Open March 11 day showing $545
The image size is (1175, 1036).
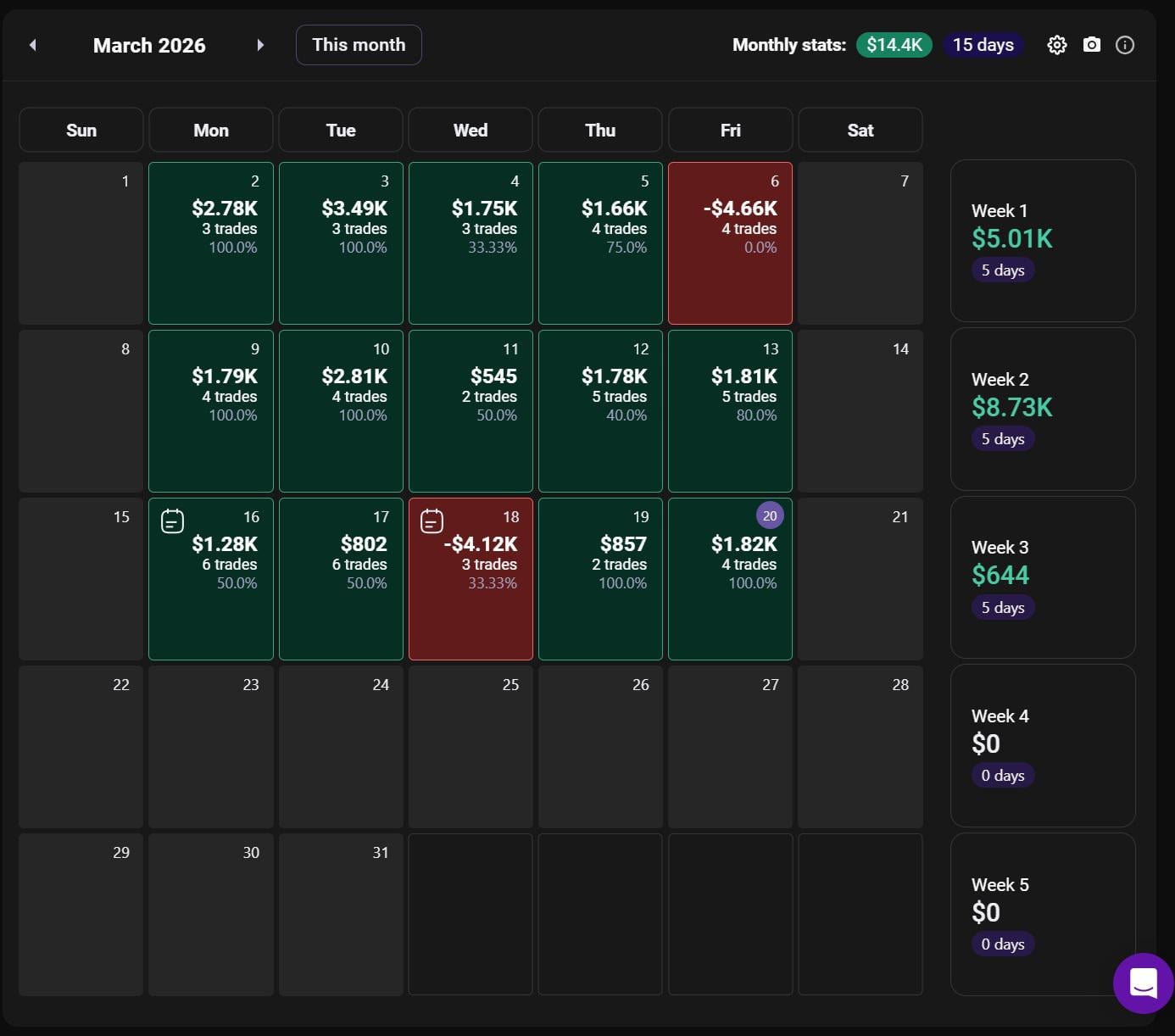pyautogui.click(x=471, y=411)
